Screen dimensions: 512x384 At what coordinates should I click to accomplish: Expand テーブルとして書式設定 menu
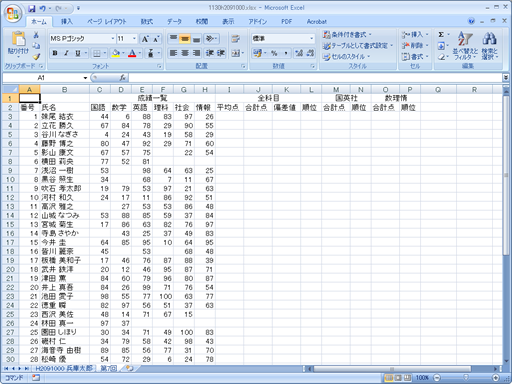[358, 46]
